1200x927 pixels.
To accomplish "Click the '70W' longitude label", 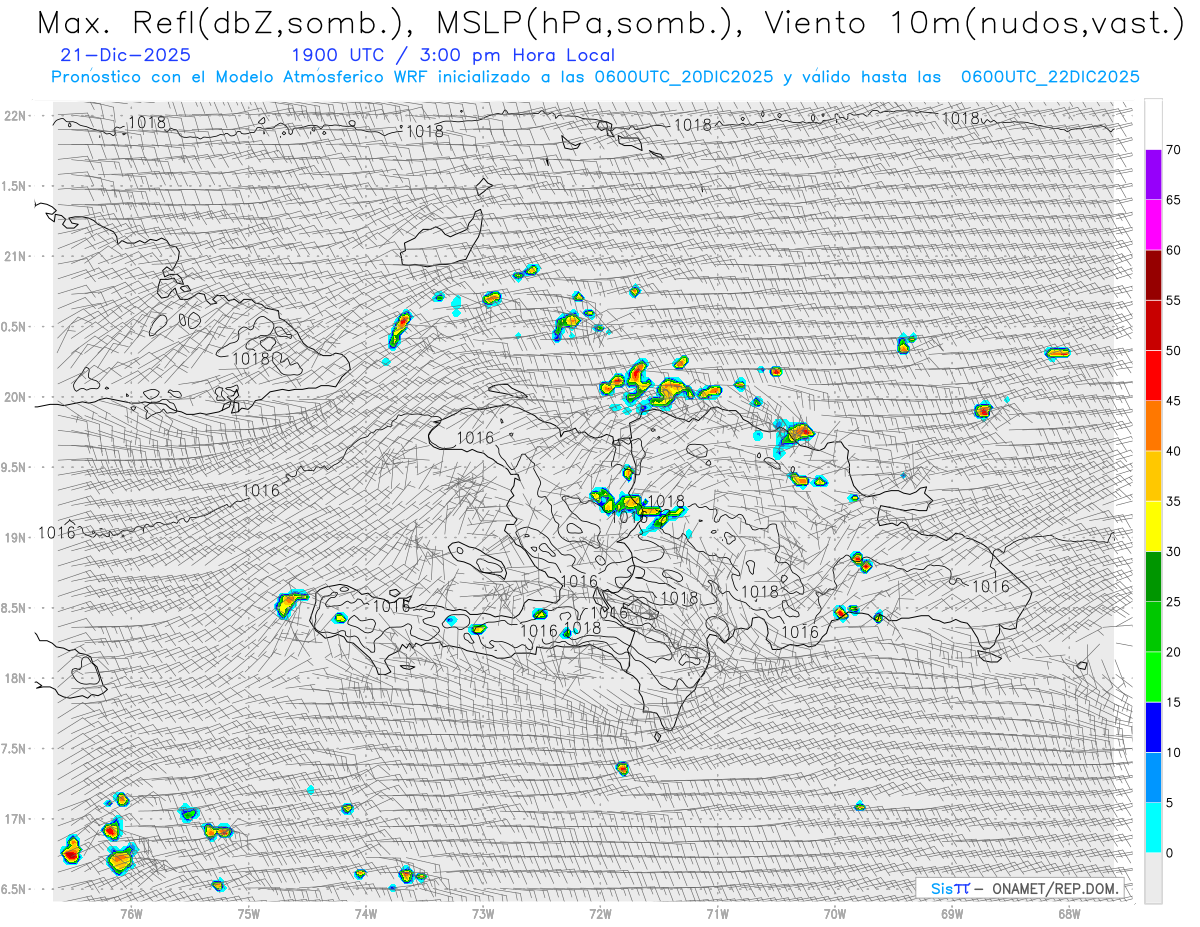I will [x=834, y=912].
